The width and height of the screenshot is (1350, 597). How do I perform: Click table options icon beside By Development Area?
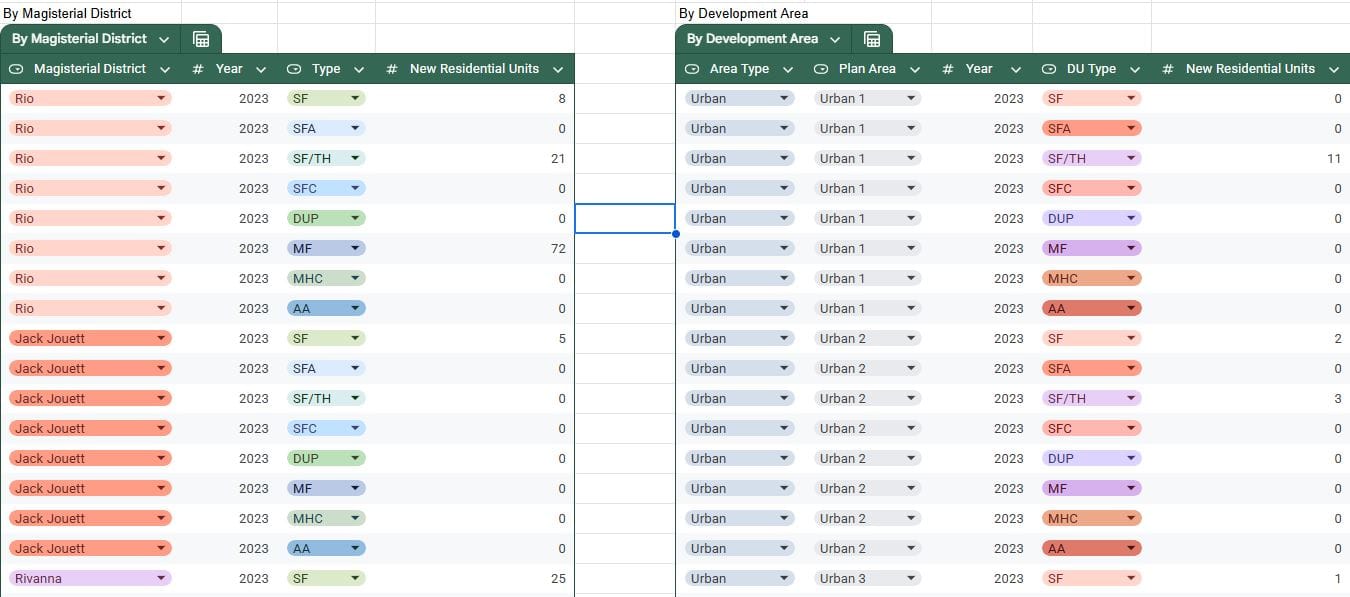tap(872, 39)
